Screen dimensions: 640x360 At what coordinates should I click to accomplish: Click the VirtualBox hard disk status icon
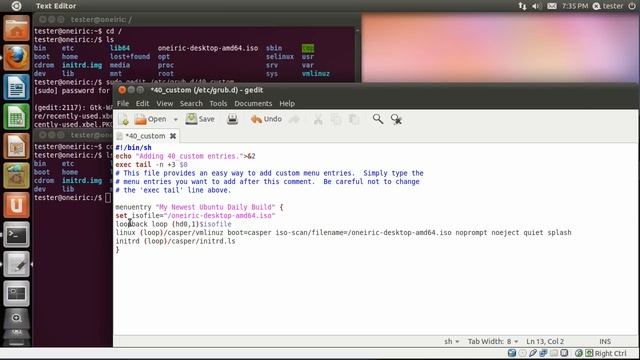[512, 353]
